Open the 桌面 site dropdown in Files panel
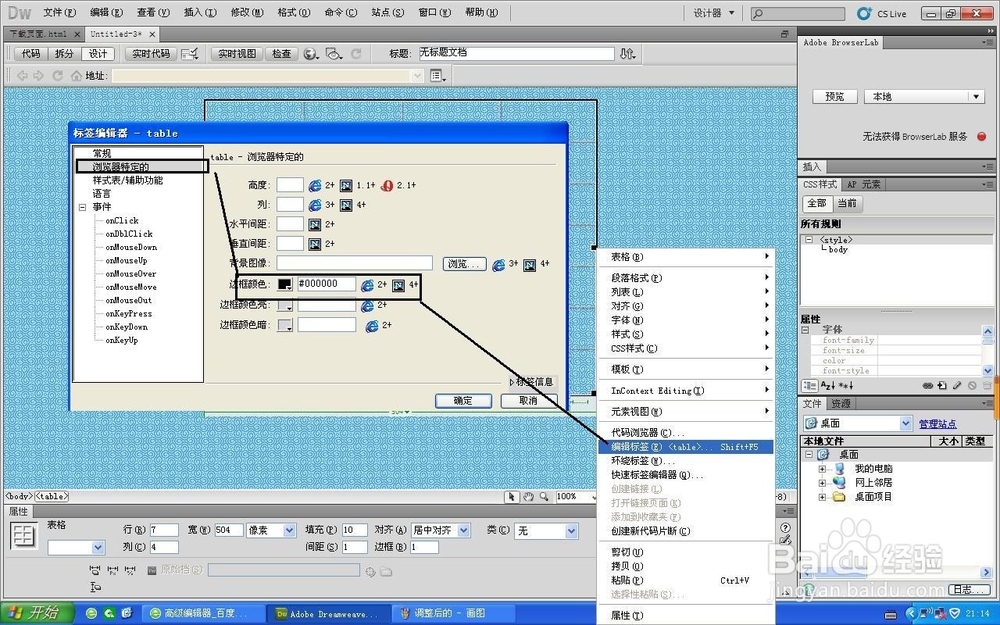The image size is (1000, 625). 858,423
